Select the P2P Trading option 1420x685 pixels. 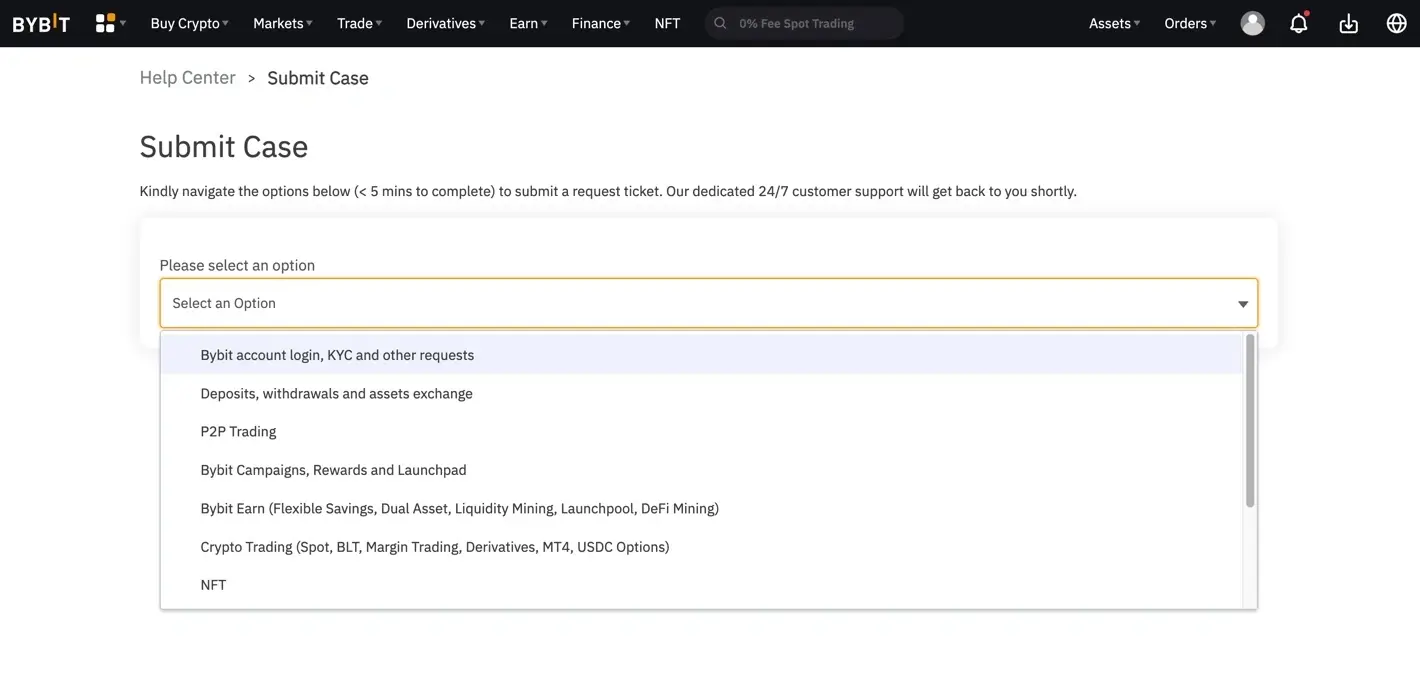(x=701, y=431)
